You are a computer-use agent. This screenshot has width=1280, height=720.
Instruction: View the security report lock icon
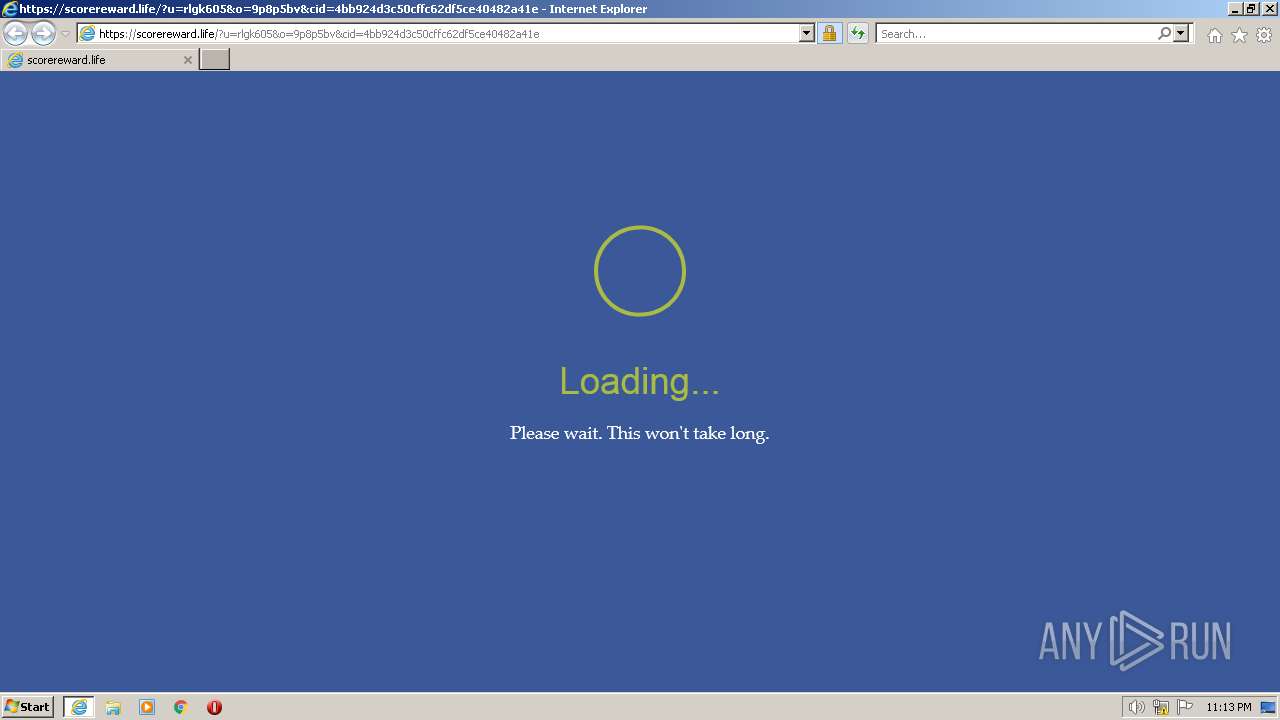coord(829,33)
